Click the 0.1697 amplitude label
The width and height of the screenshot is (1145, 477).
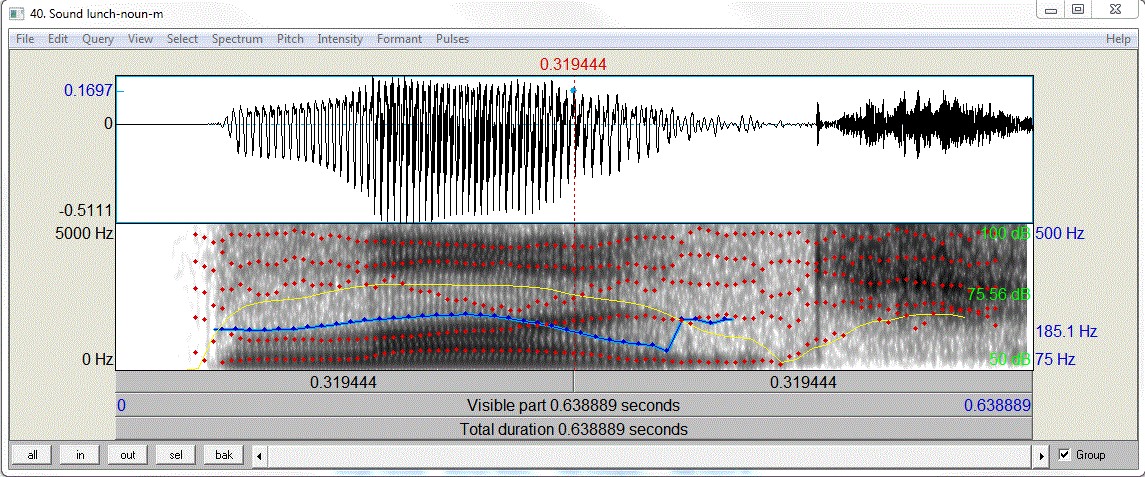click(88, 91)
